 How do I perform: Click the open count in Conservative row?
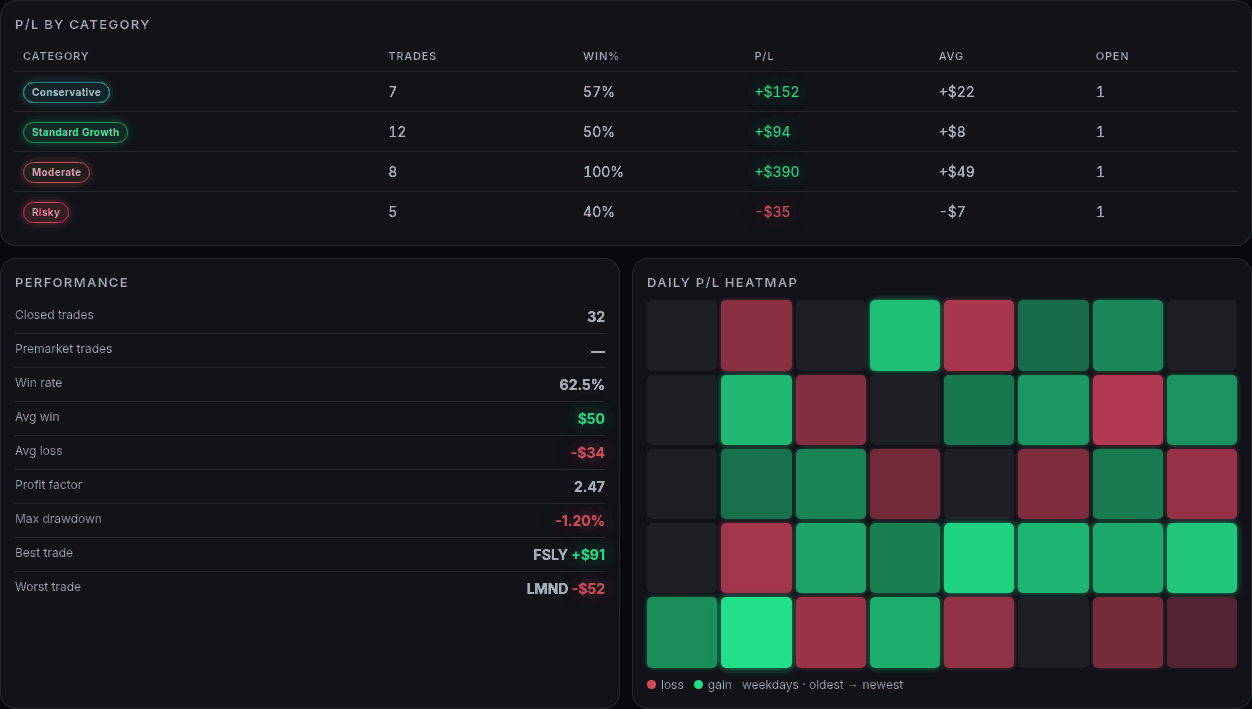coord(1100,92)
